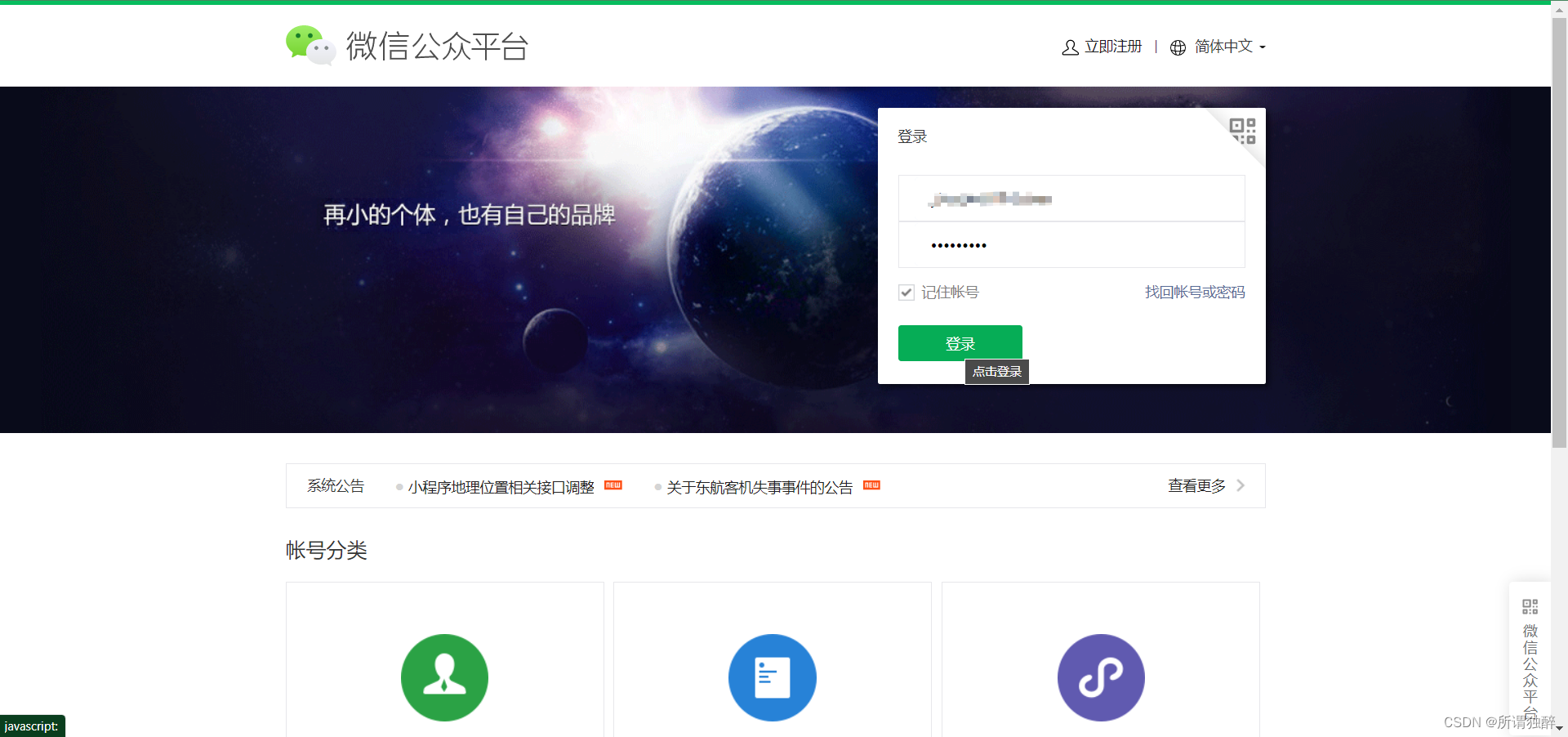Click the register user icon
Viewport: 1568px width, 737px height.
coord(1070,47)
